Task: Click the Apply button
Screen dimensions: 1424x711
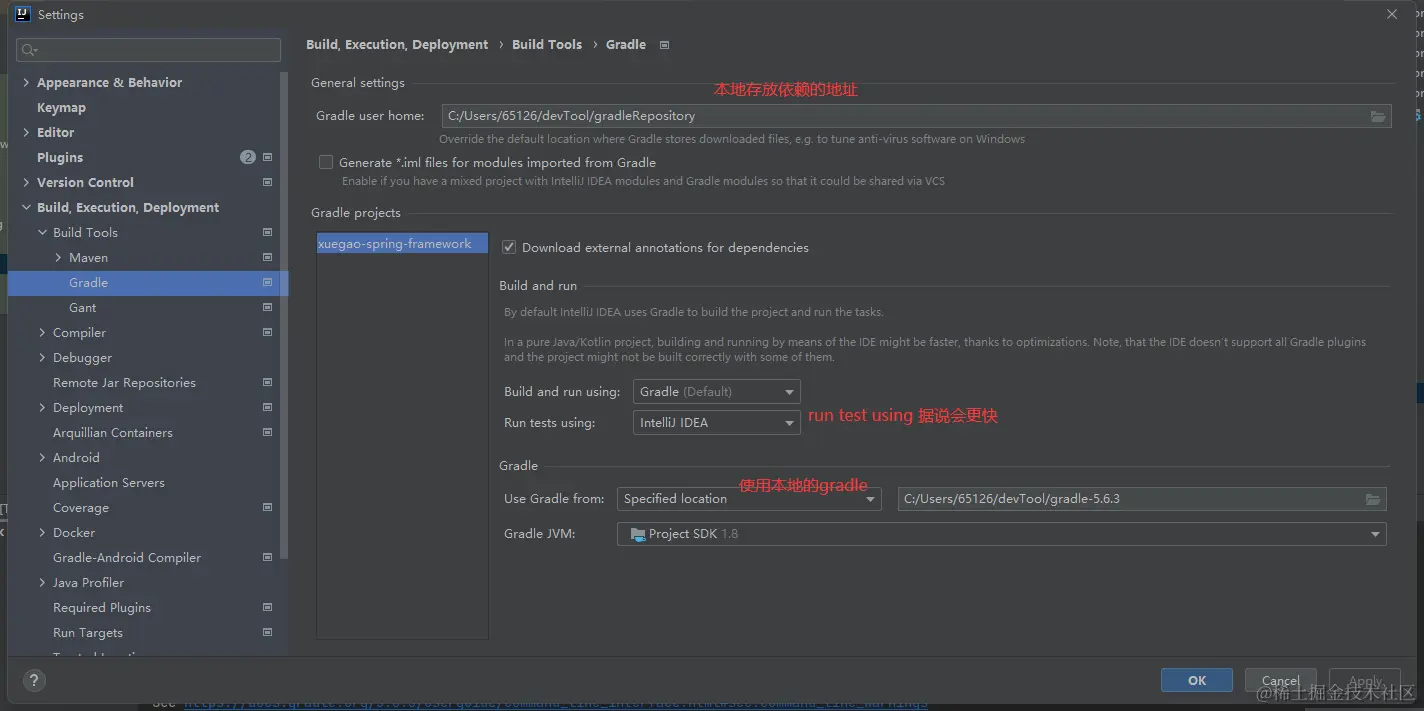Action: click(1365, 680)
